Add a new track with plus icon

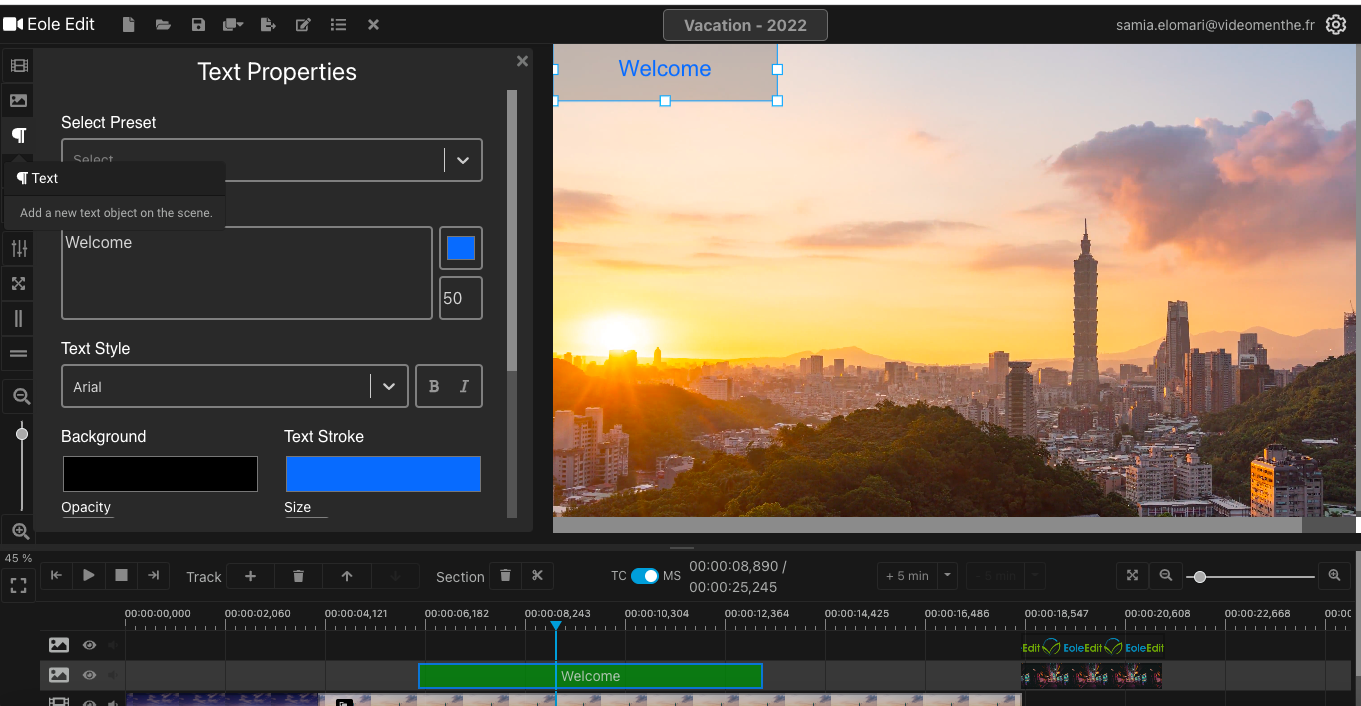(x=251, y=576)
